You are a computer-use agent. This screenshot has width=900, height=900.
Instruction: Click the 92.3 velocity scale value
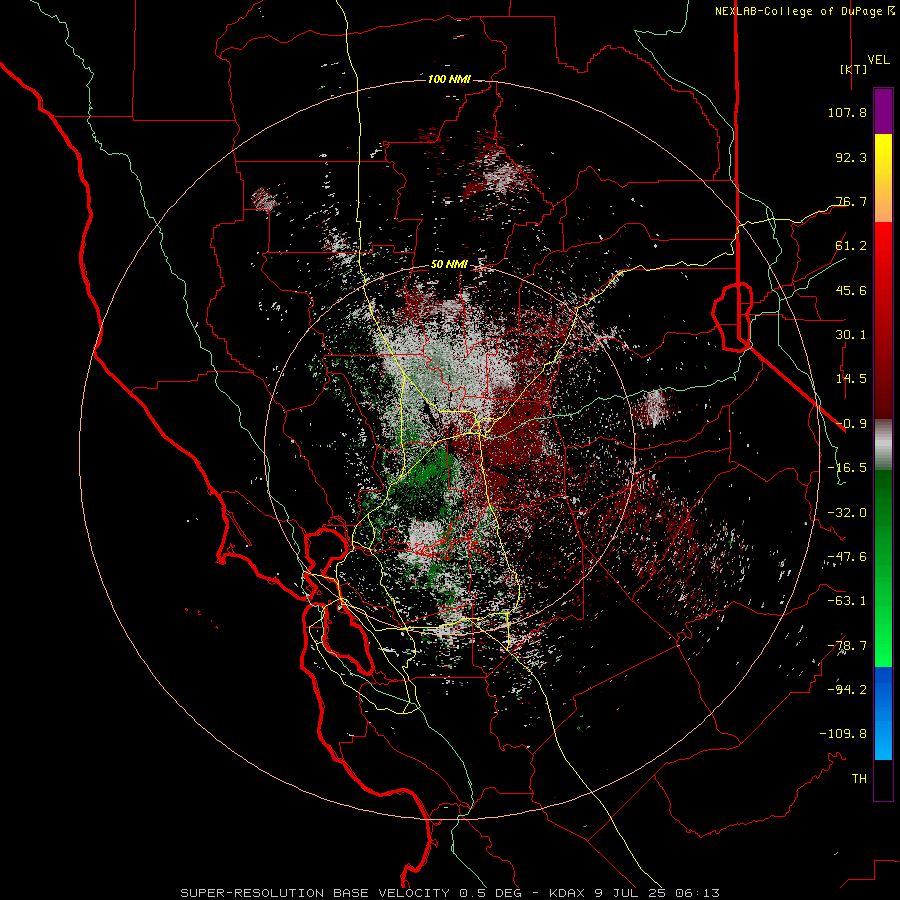(851, 157)
